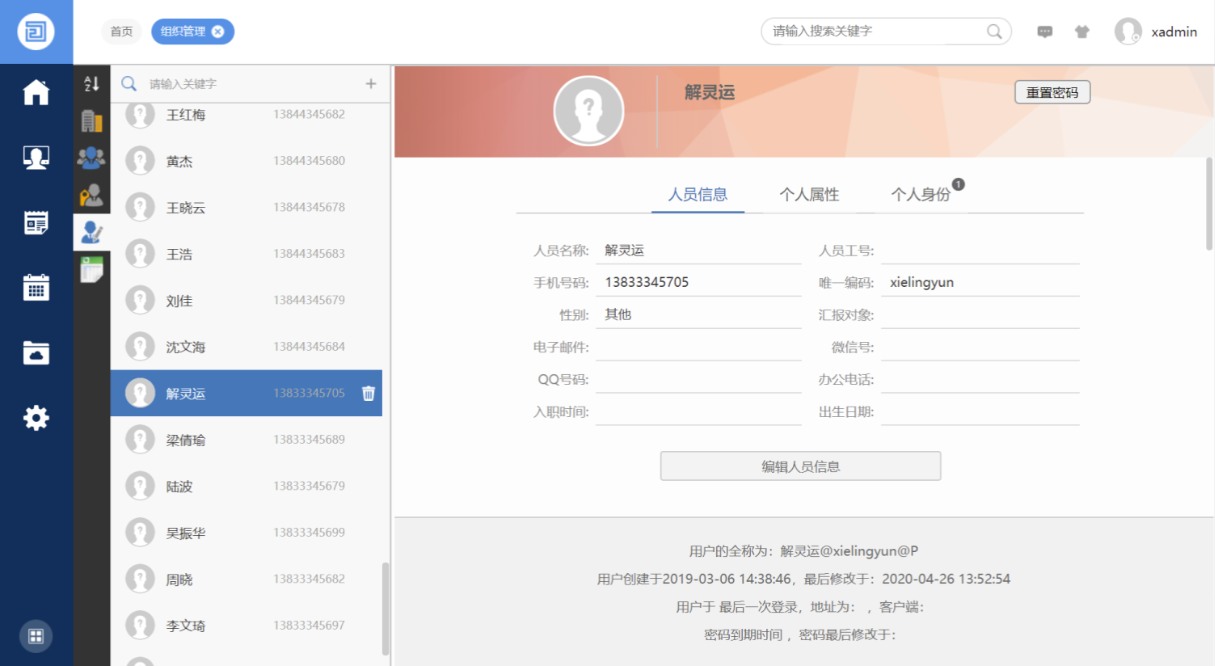Click the 重置密码 button
1215x666 pixels.
click(1052, 92)
